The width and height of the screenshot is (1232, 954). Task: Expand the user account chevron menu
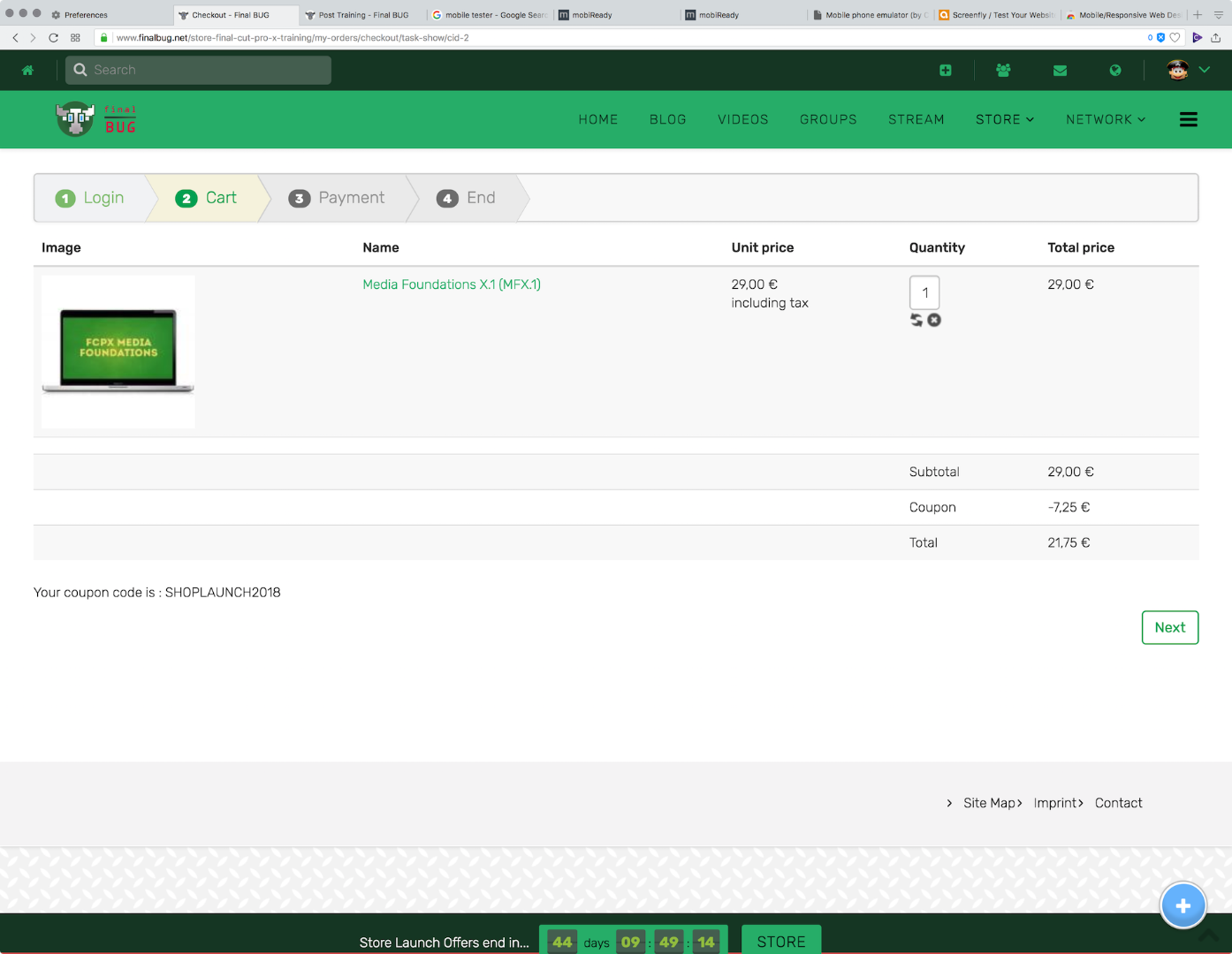1204,70
